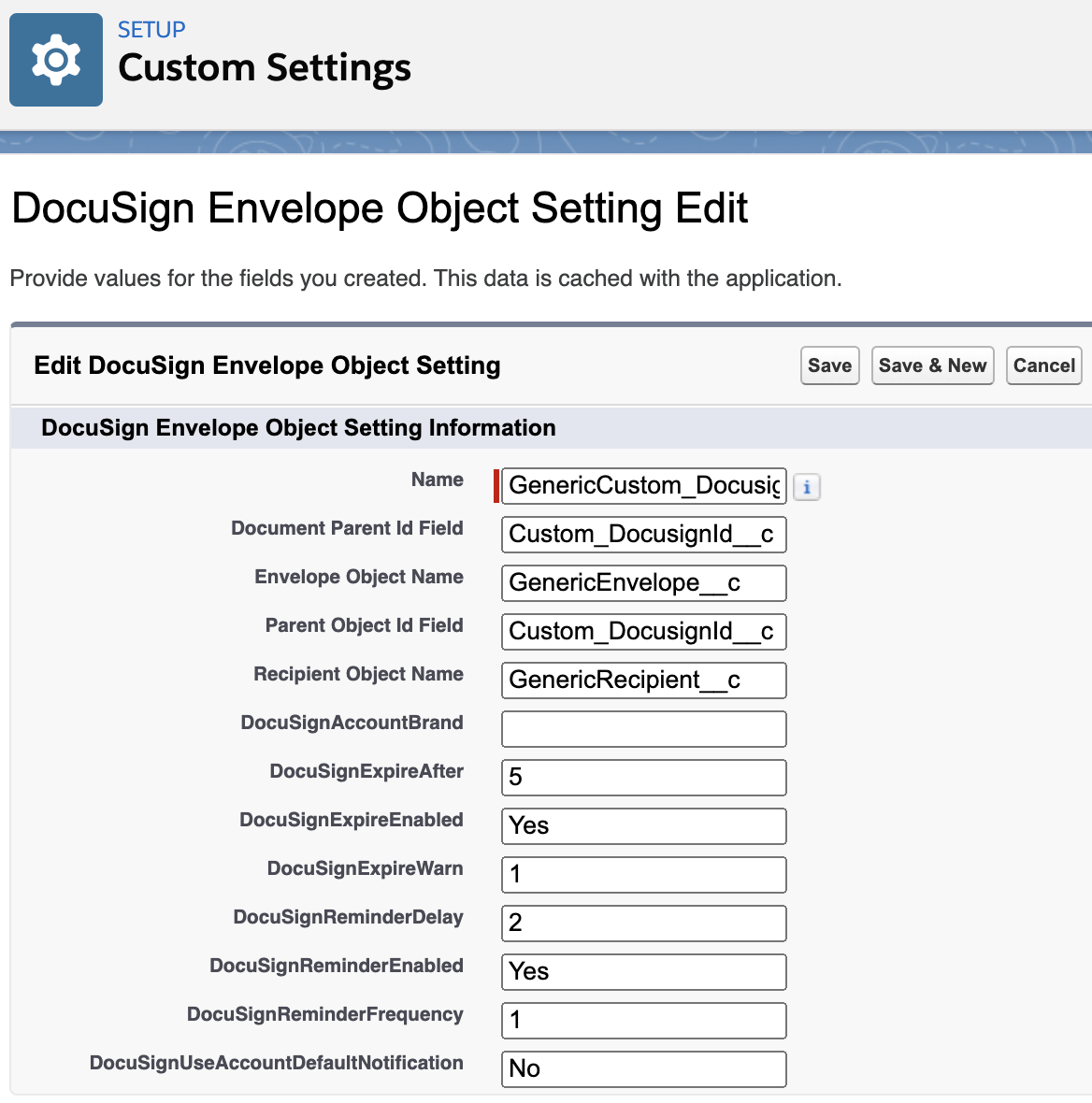This screenshot has height=1103, width=1092.
Task: Click the Name field label
Action: click(437, 480)
